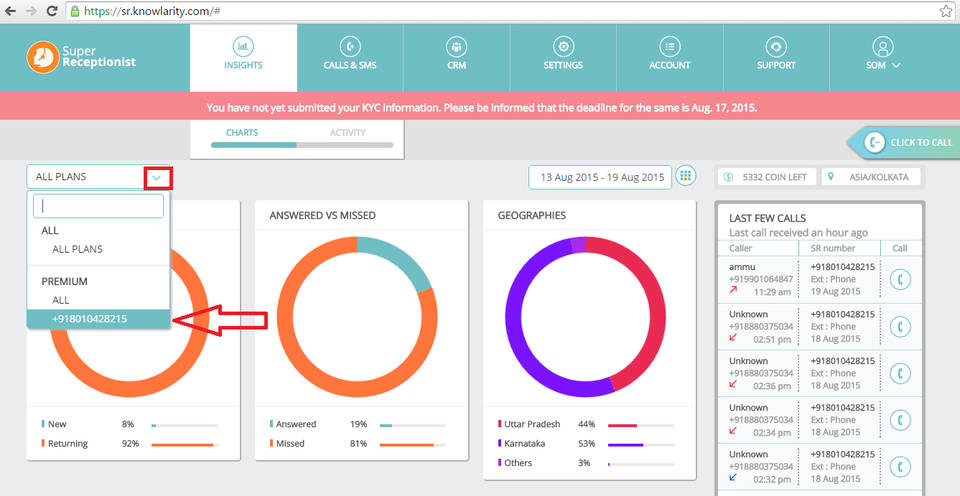This screenshot has width=960, height=496.
Task: Open the 13 Aug - 19 Aug date range
Action: [601, 177]
